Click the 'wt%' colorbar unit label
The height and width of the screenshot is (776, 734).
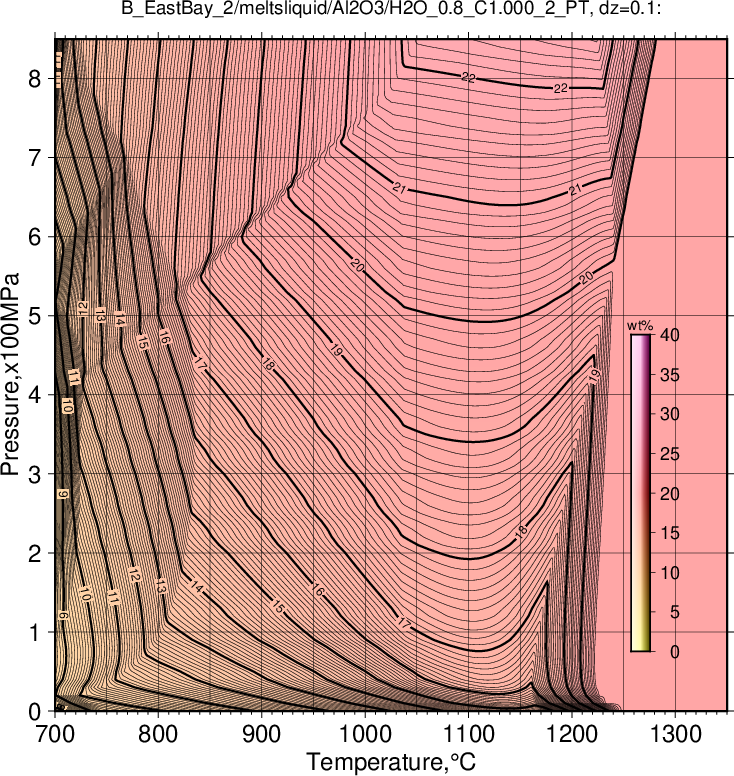click(640, 326)
